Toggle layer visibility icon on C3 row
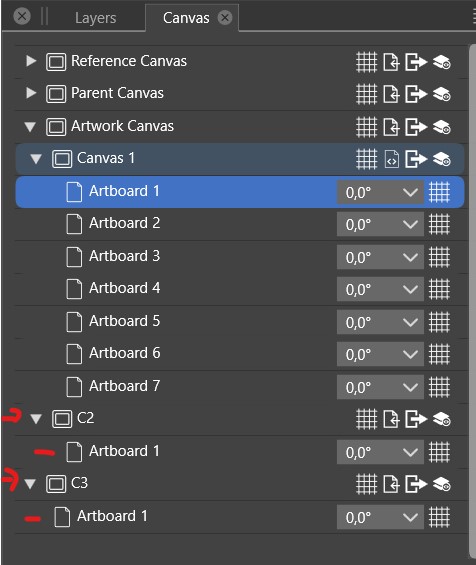This screenshot has width=476, height=565. click(441, 484)
